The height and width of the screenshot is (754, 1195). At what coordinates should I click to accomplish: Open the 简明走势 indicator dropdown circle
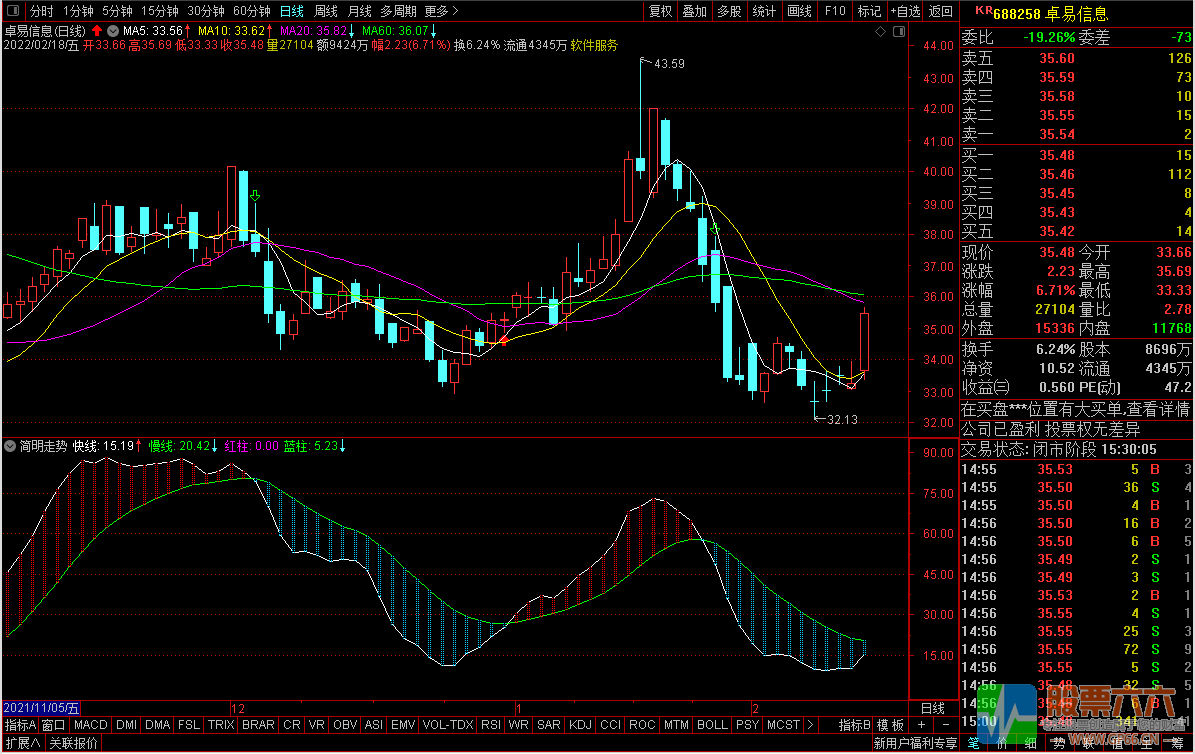point(11,446)
